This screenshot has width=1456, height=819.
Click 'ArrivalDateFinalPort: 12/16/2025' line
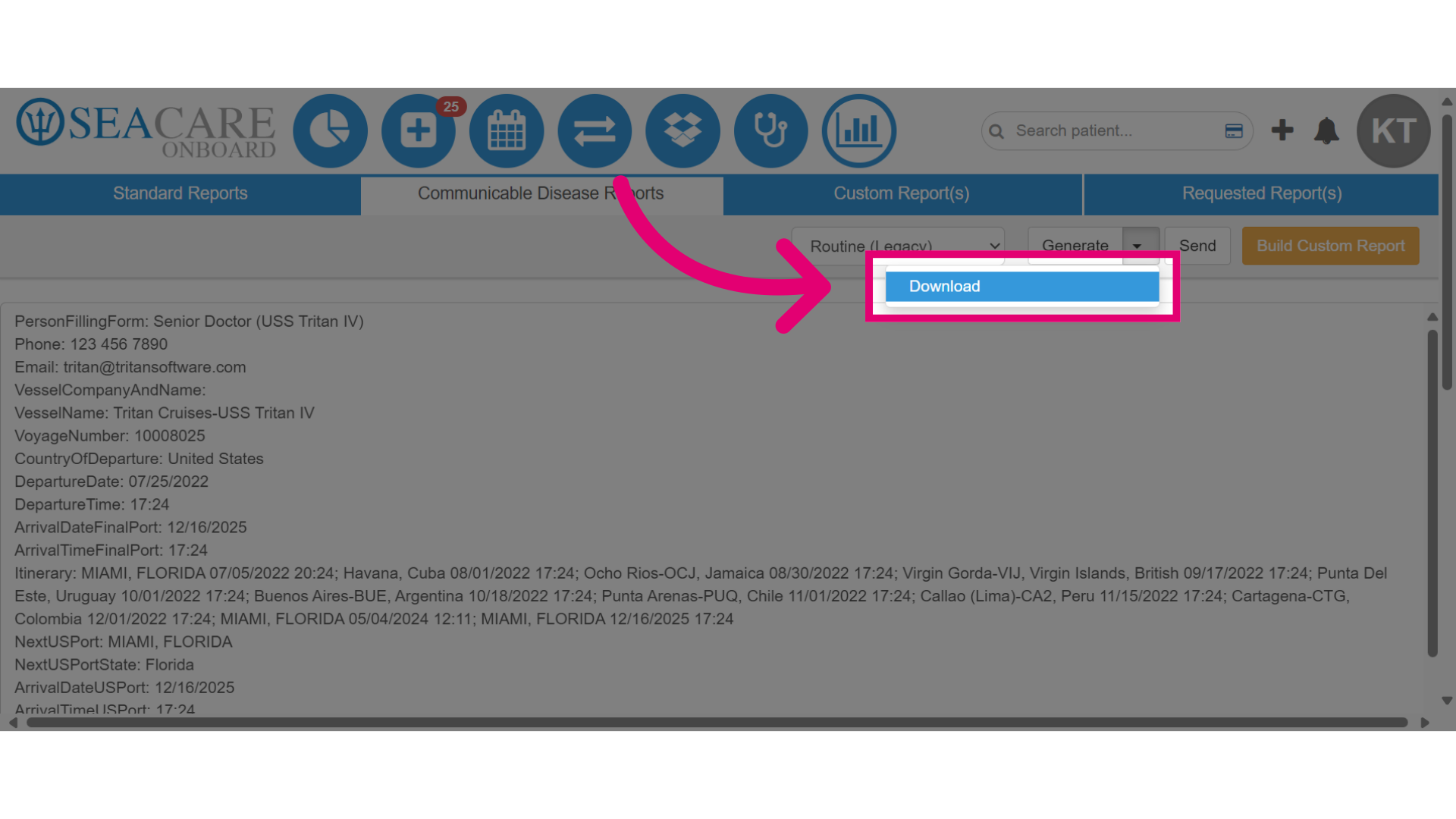pyautogui.click(x=130, y=528)
